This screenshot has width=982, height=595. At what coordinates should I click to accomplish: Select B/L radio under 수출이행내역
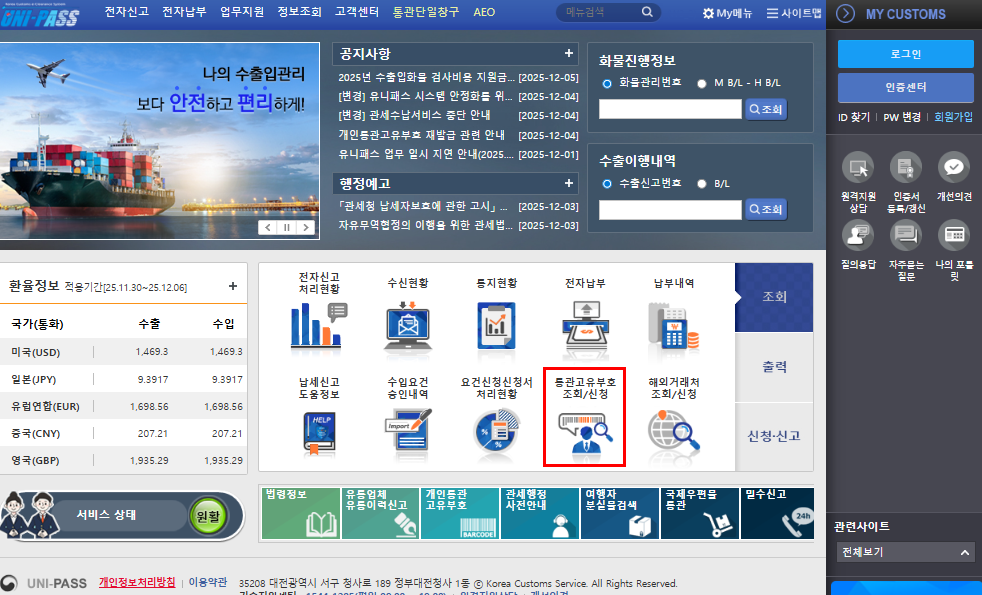701,184
